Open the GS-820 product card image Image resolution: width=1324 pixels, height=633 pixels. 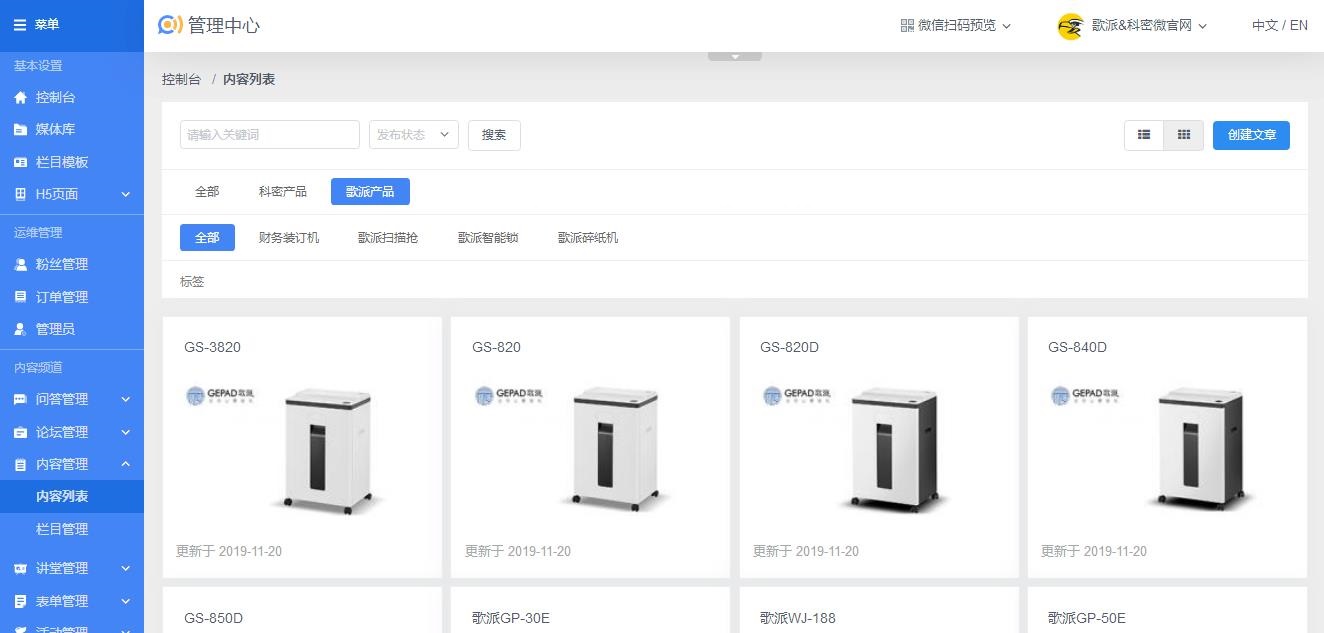tap(590, 450)
